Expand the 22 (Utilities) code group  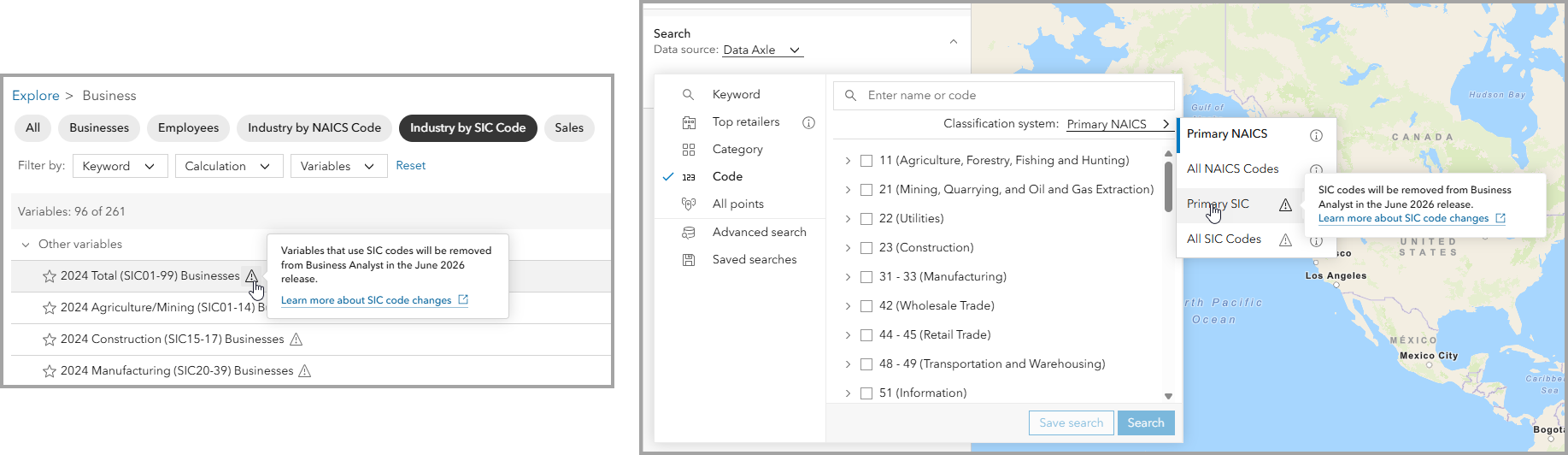[x=848, y=219]
